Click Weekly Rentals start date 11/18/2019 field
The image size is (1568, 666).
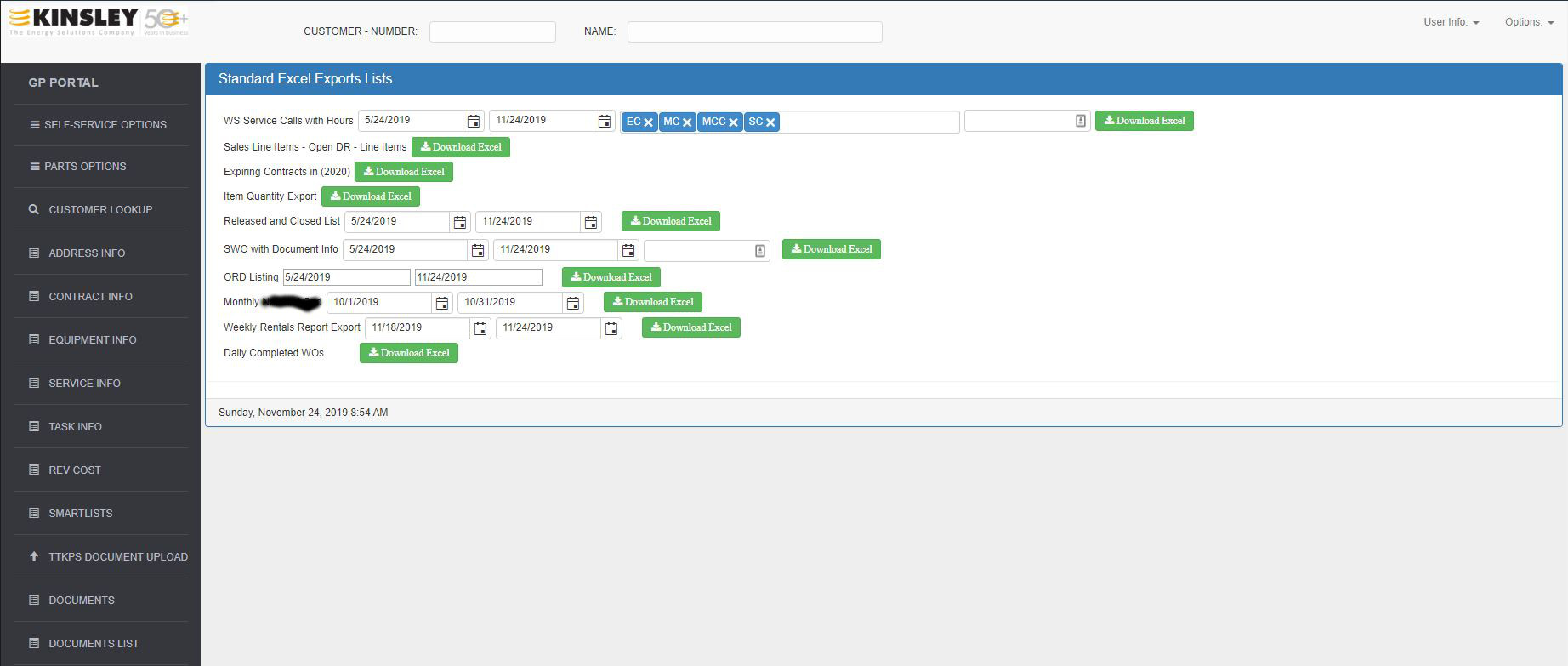[x=418, y=328]
